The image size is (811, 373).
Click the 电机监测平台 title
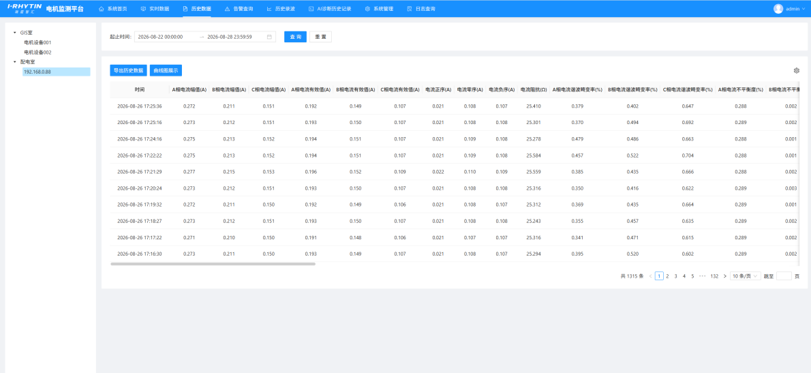click(65, 9)
